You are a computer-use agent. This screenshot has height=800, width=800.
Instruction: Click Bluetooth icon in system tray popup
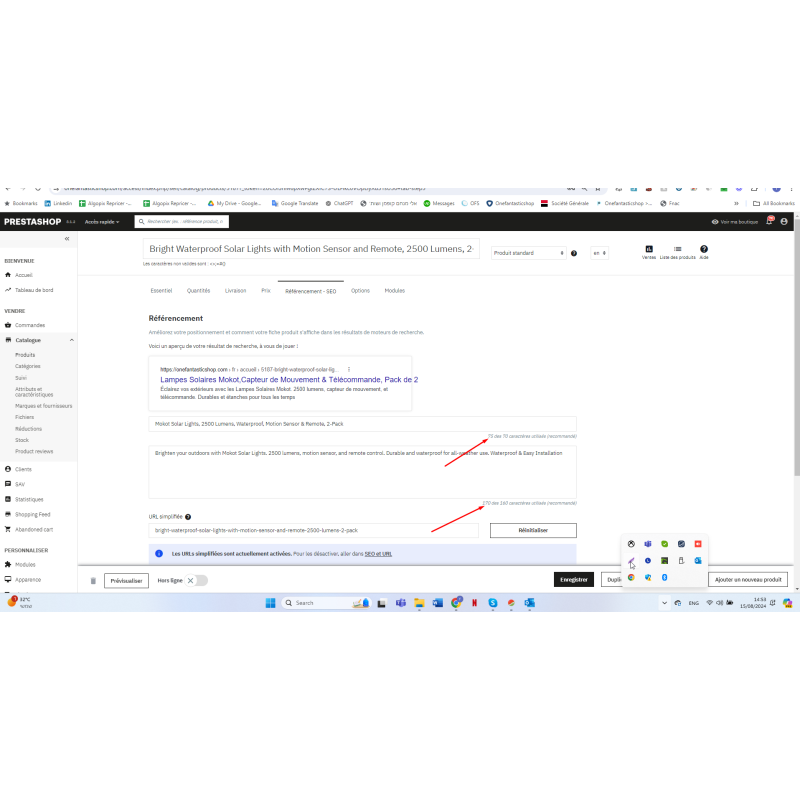coord(664,577)
